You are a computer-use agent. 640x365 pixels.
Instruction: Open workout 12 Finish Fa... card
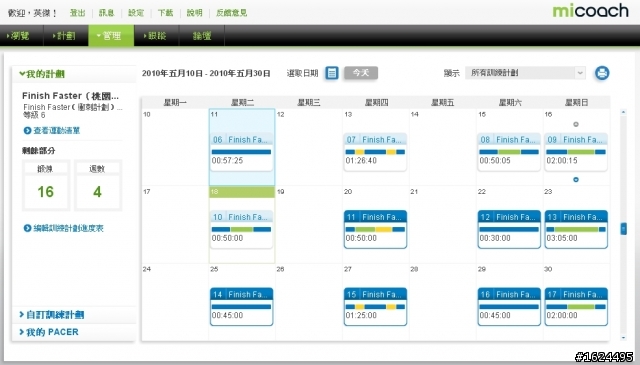509,229
